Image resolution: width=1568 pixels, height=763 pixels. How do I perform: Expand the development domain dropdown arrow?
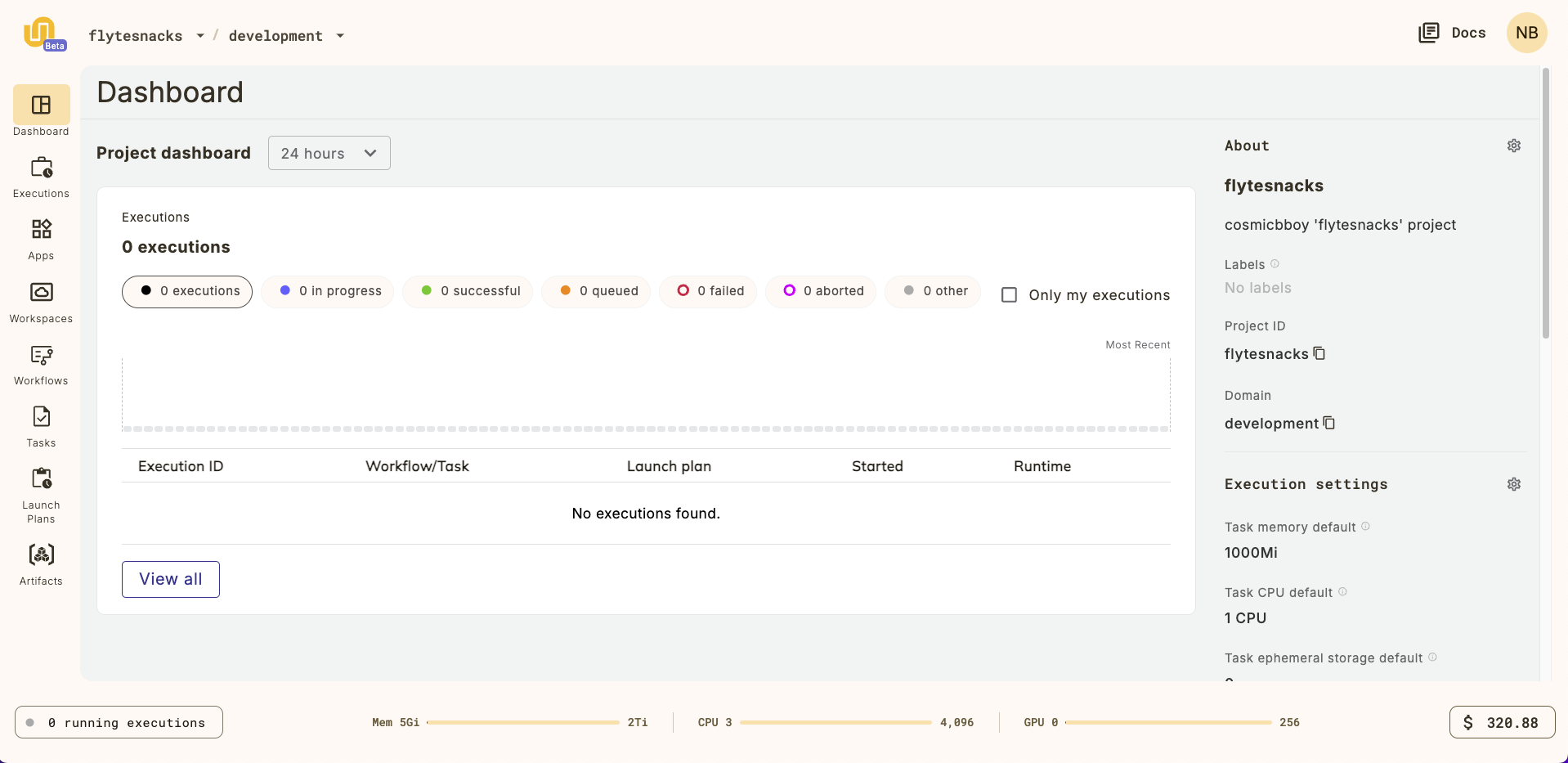[x=340, y=36]
